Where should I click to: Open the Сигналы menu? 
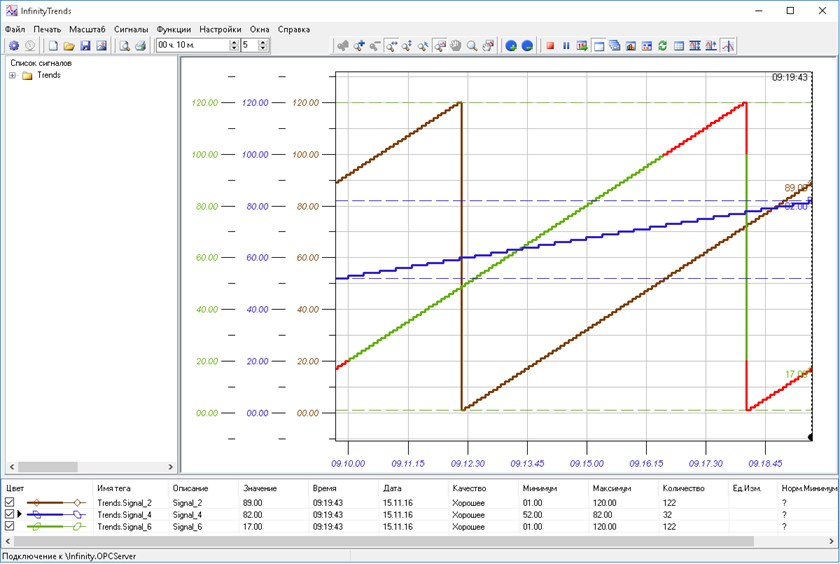(x=130, y=29)
